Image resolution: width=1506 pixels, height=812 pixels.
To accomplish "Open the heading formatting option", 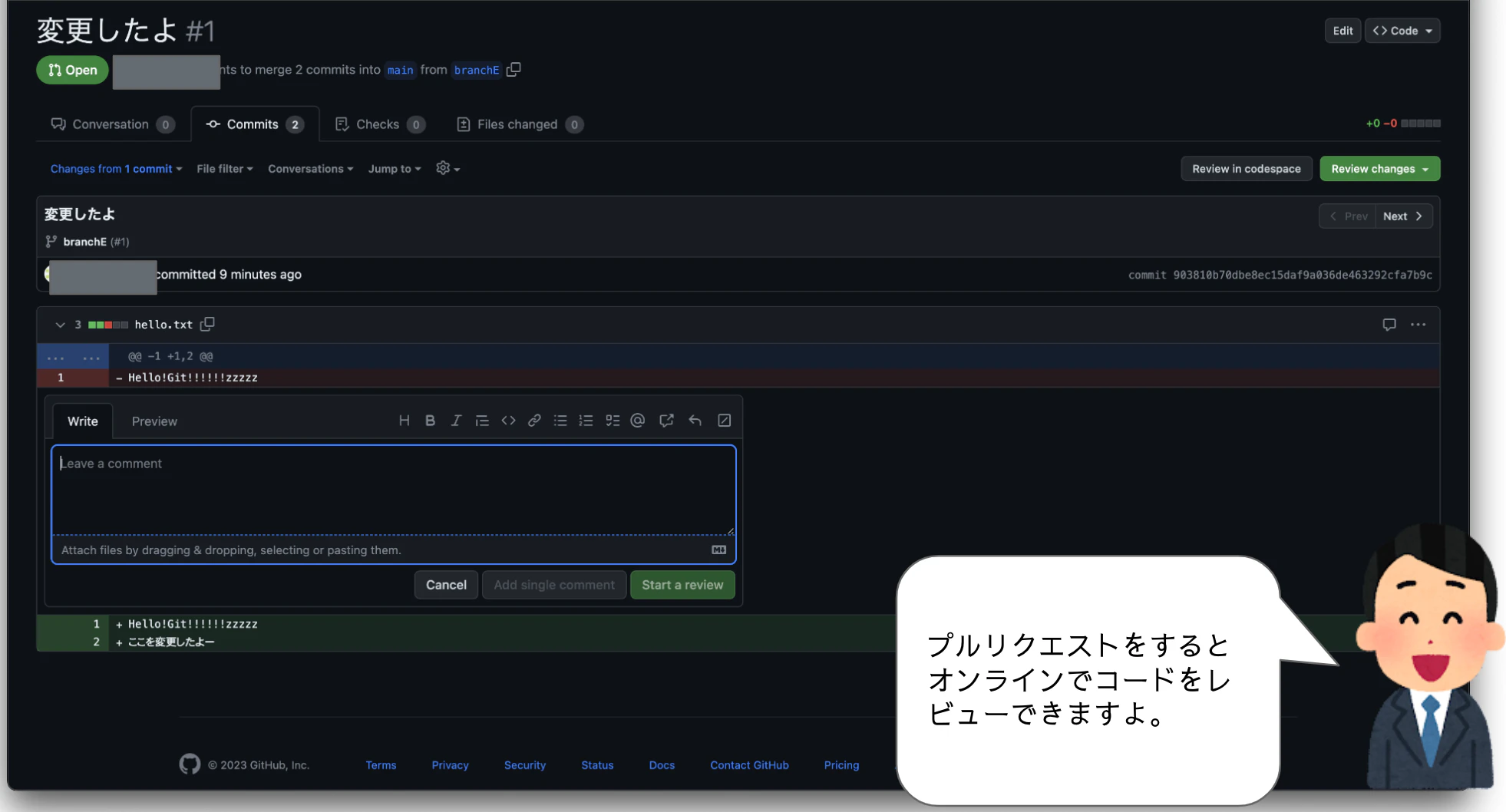I will pyautogui.click(x=404, y=421).
